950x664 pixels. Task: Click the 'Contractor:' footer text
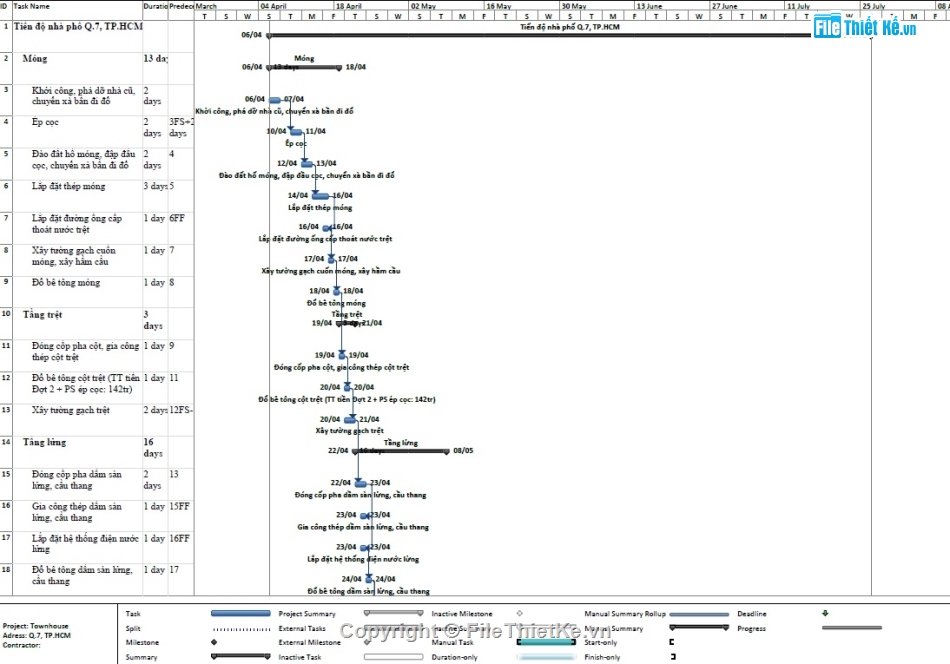[x=21, y=645]
